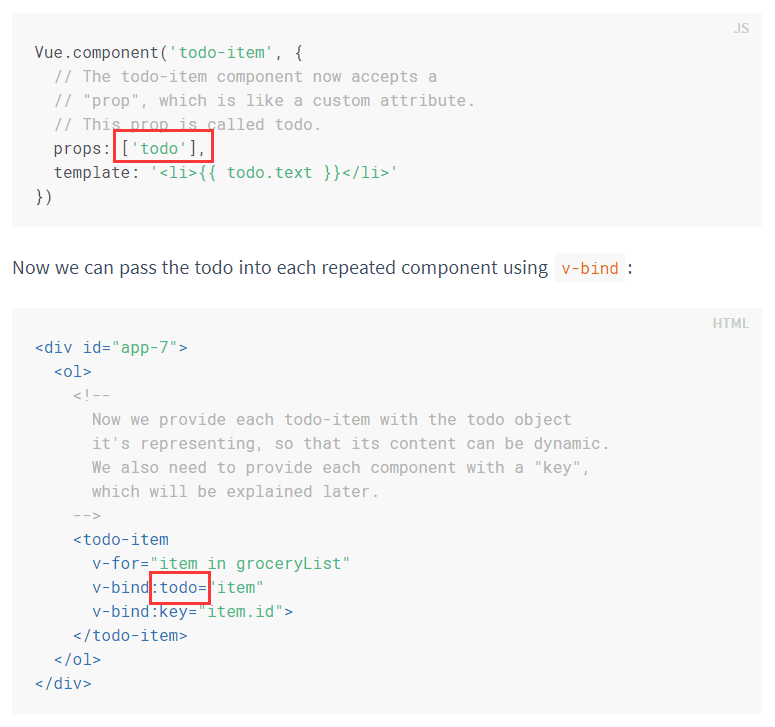Click the closing </todo-item> tag
This screenshot has width=775, height=727.
tap(130, 636)
